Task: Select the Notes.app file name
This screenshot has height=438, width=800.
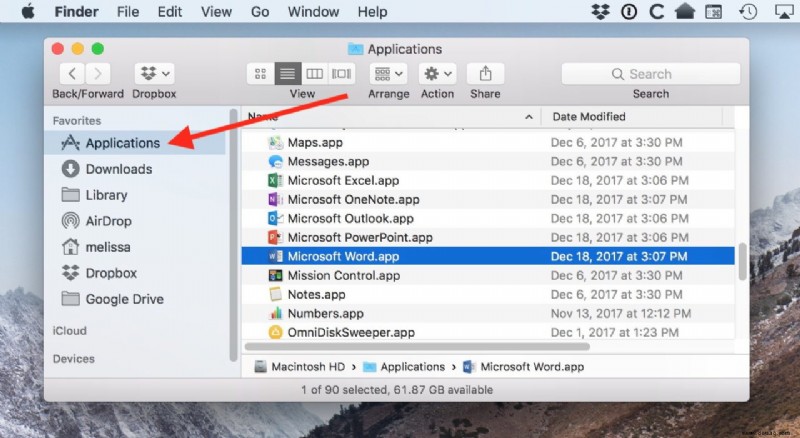Action: tap(316, 294)
